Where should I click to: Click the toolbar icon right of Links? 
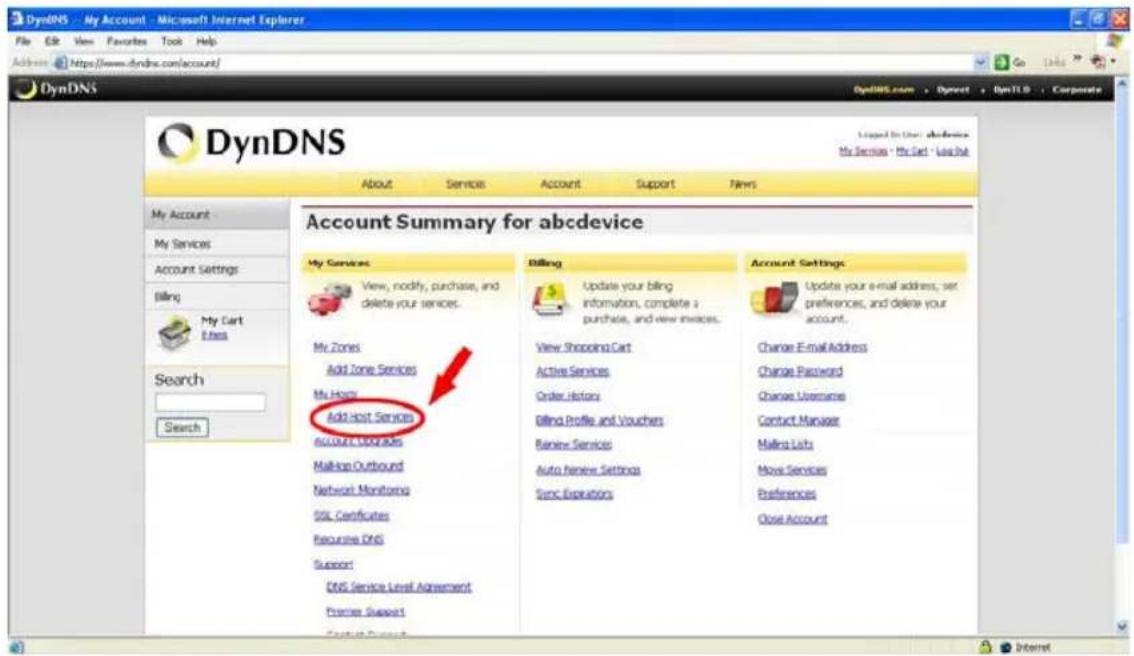pyautogui.click(x=1098, y=62)
